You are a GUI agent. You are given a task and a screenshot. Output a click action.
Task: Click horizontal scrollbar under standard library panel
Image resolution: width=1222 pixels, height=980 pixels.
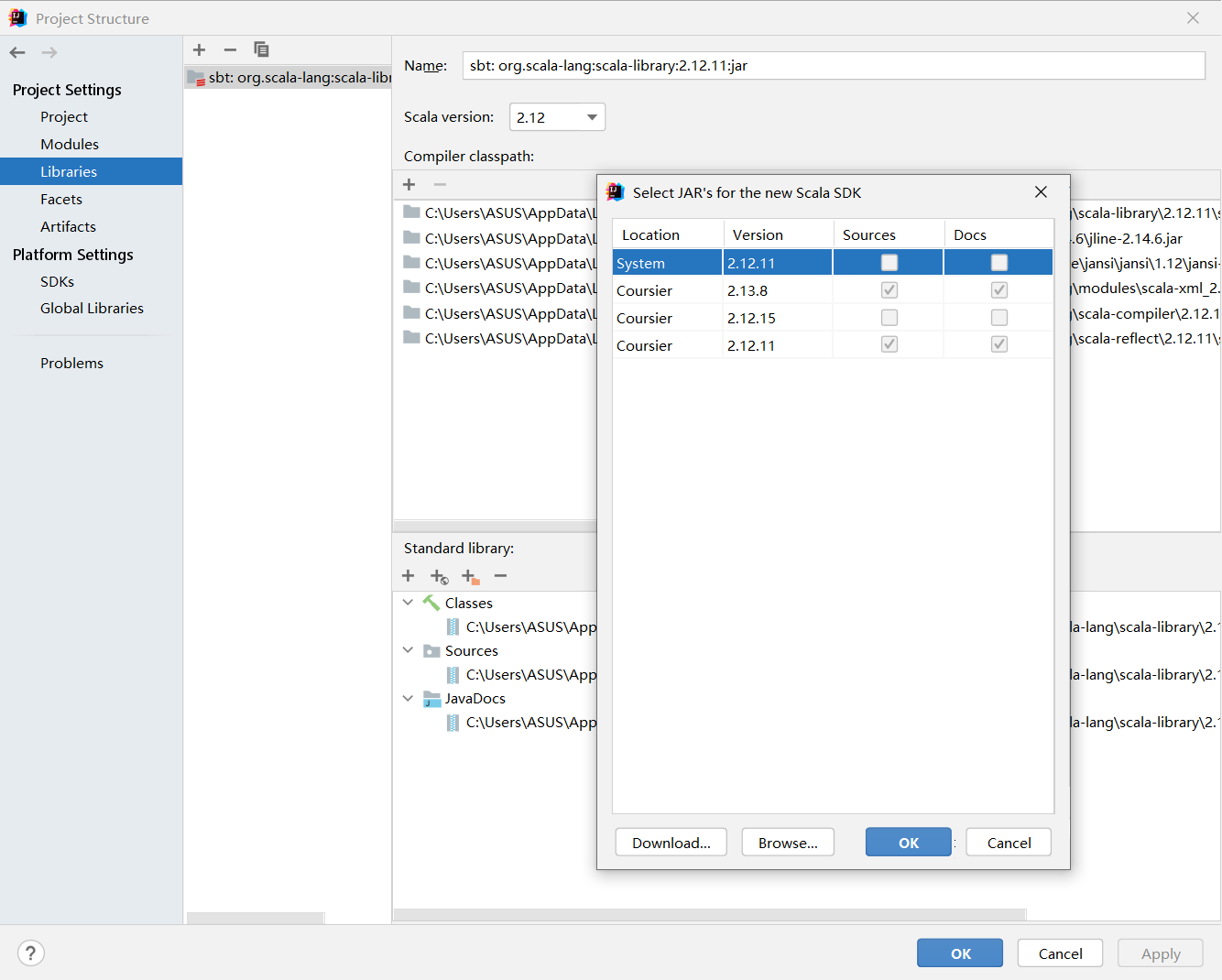click(x=710, y=914)
